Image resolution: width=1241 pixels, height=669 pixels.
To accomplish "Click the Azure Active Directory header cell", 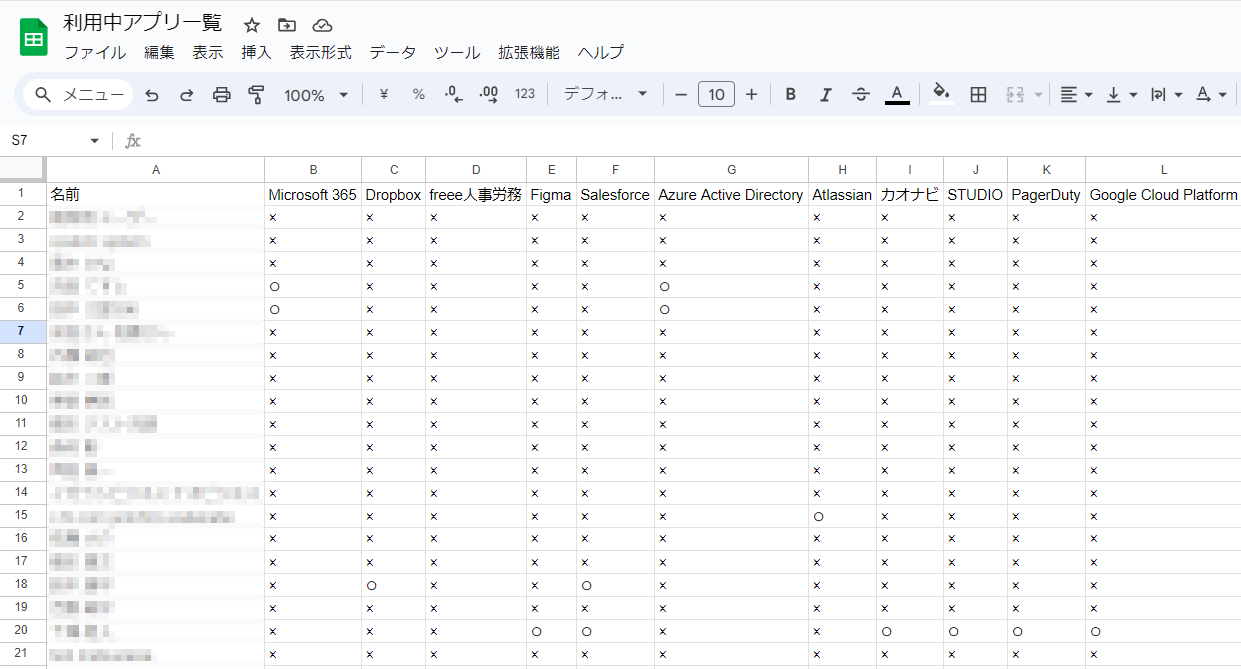I will pos(731,195).
